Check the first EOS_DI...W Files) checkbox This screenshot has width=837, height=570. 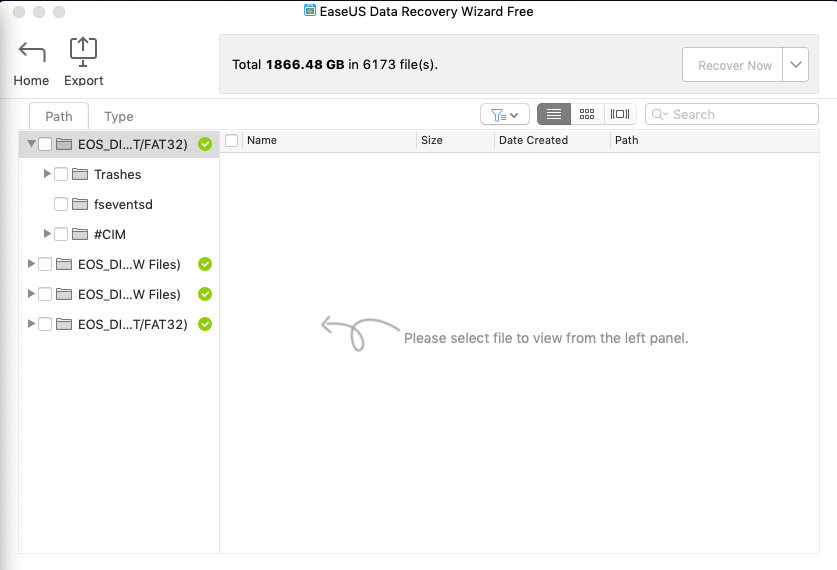(x=45, y=264)
